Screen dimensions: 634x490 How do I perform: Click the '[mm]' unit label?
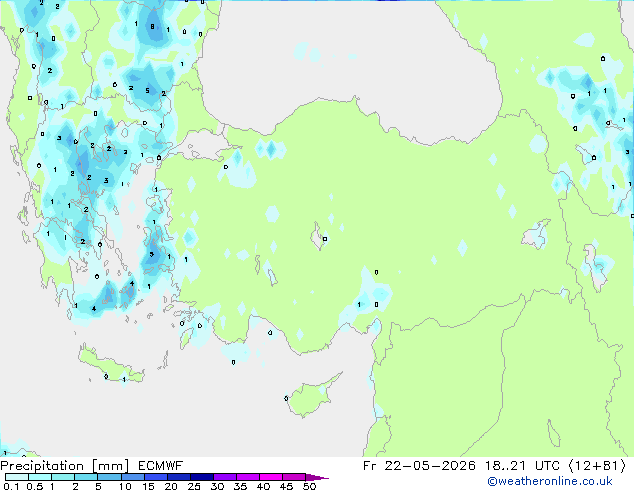tap(110, 466)
